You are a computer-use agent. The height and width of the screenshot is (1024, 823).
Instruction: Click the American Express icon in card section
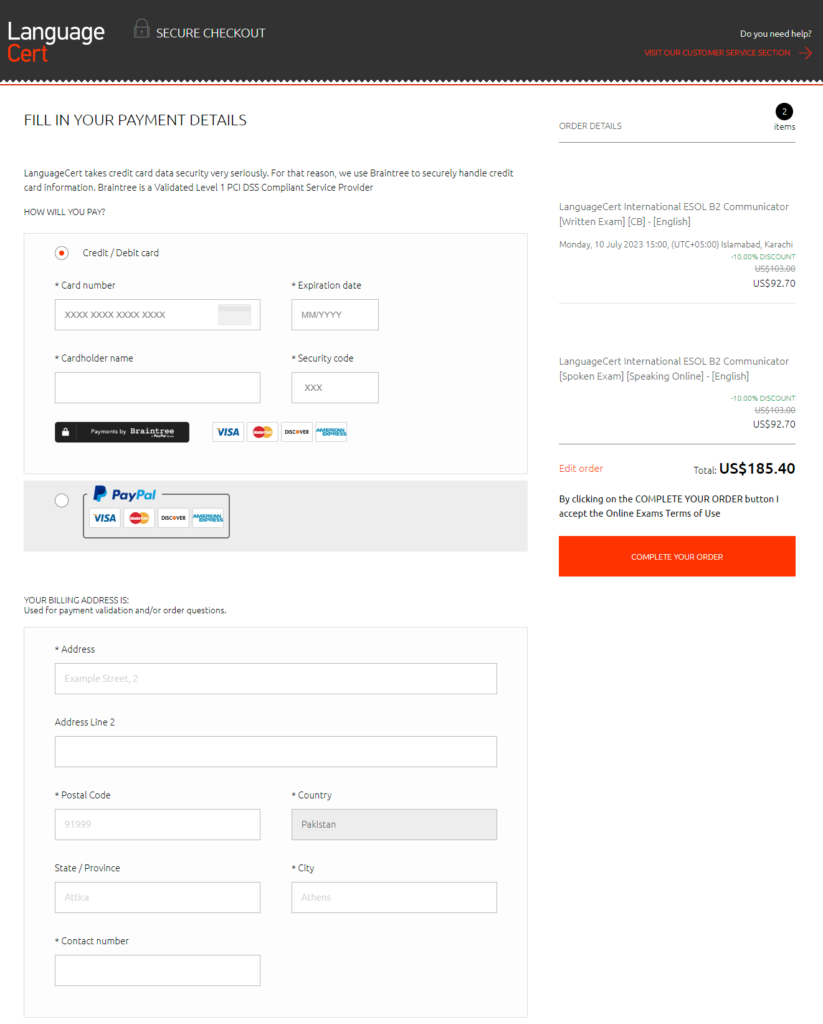(x=331, y=432)
